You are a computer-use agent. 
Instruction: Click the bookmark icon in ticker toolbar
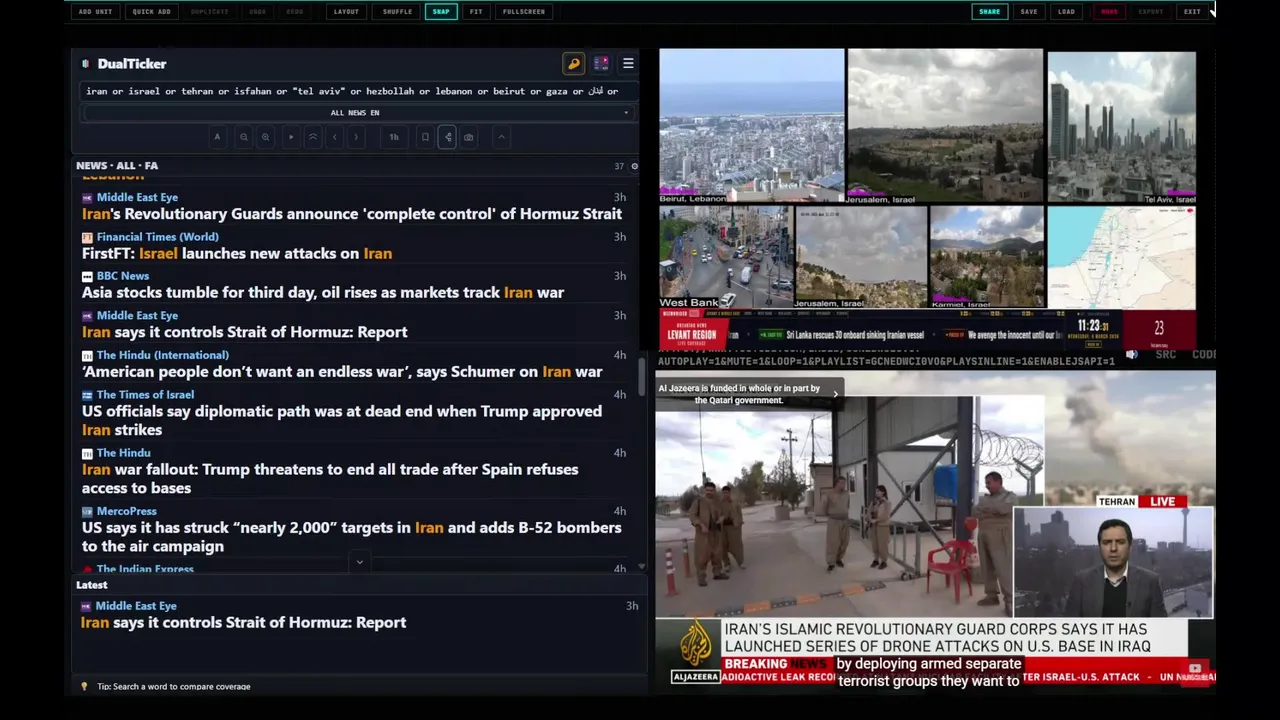pos(425,137)
